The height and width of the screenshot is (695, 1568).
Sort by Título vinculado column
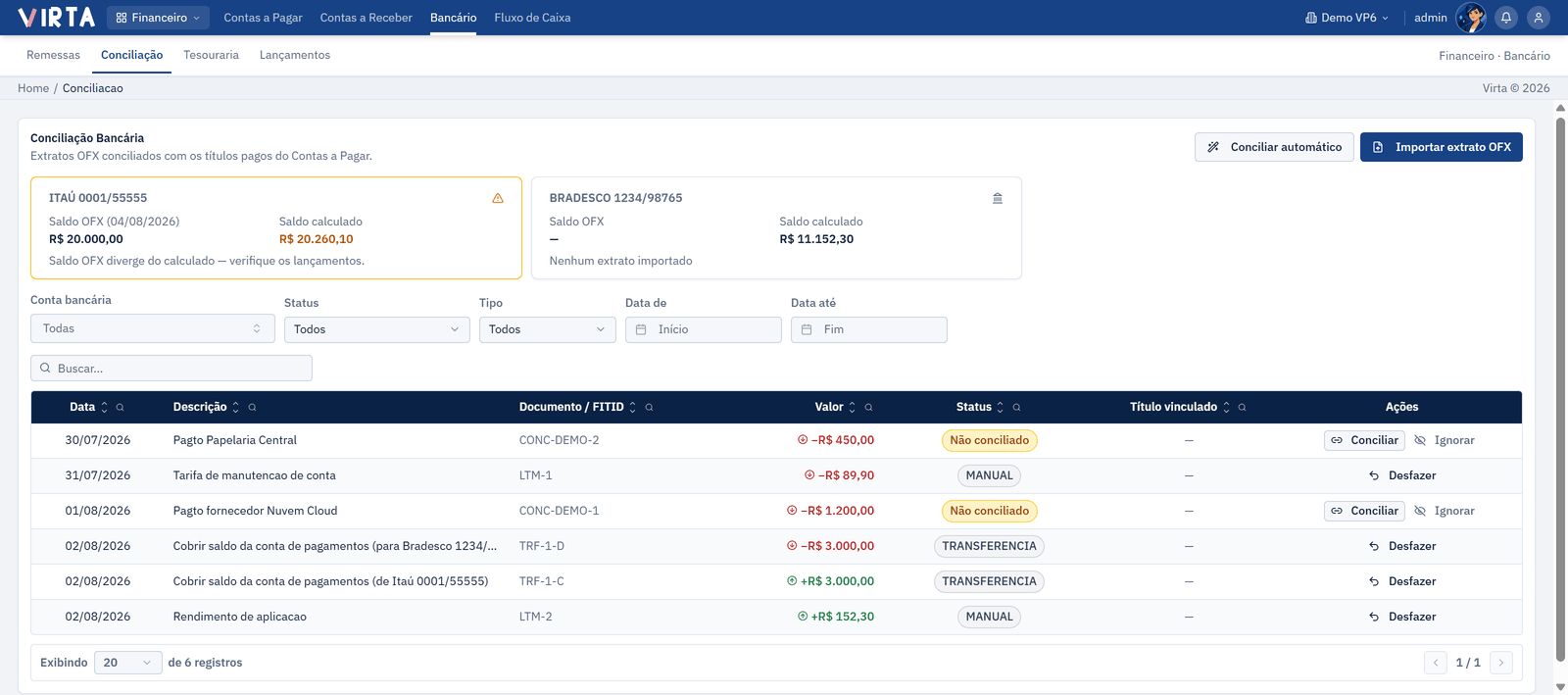coord(1226,408)
